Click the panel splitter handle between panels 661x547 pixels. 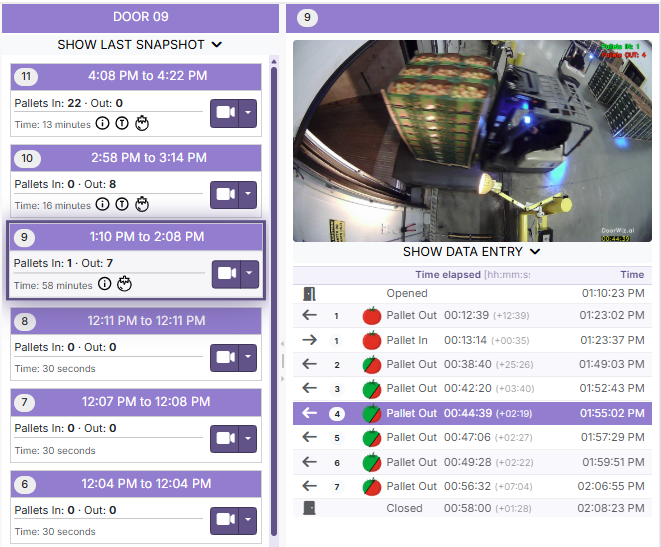[x=282, y=361]
